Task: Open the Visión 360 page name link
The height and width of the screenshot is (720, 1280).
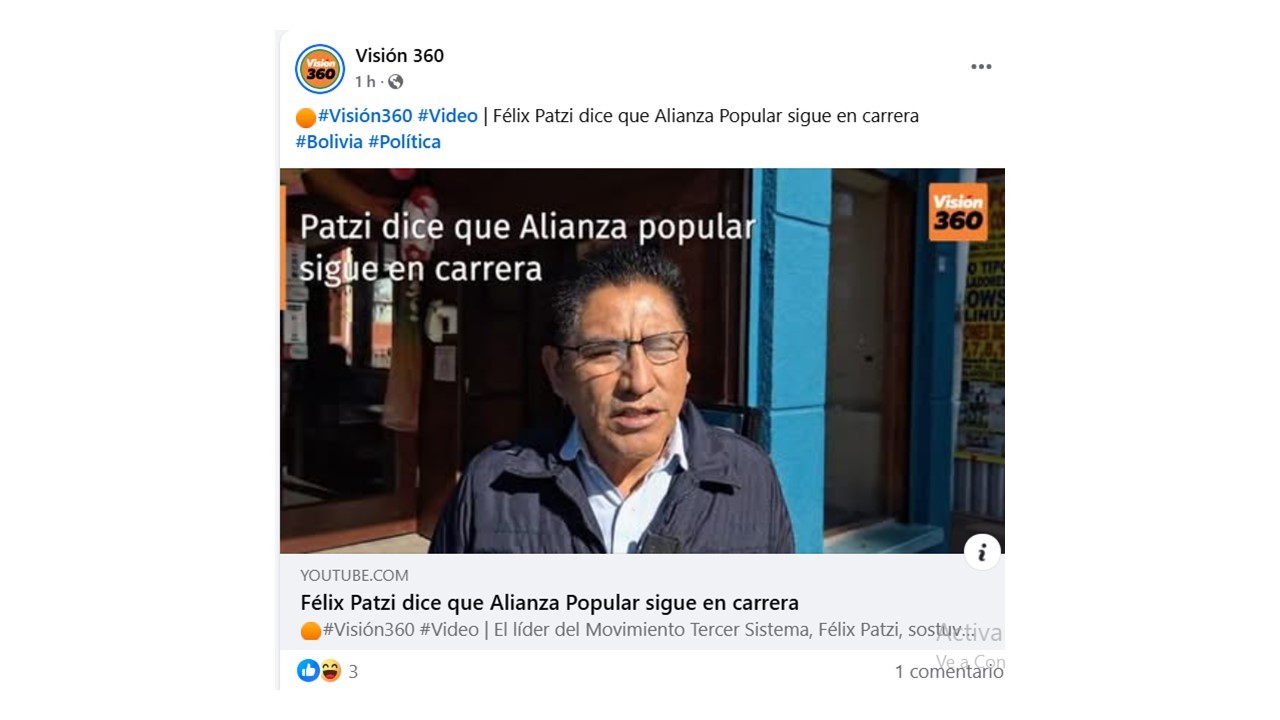Action: tap(399, 56)
